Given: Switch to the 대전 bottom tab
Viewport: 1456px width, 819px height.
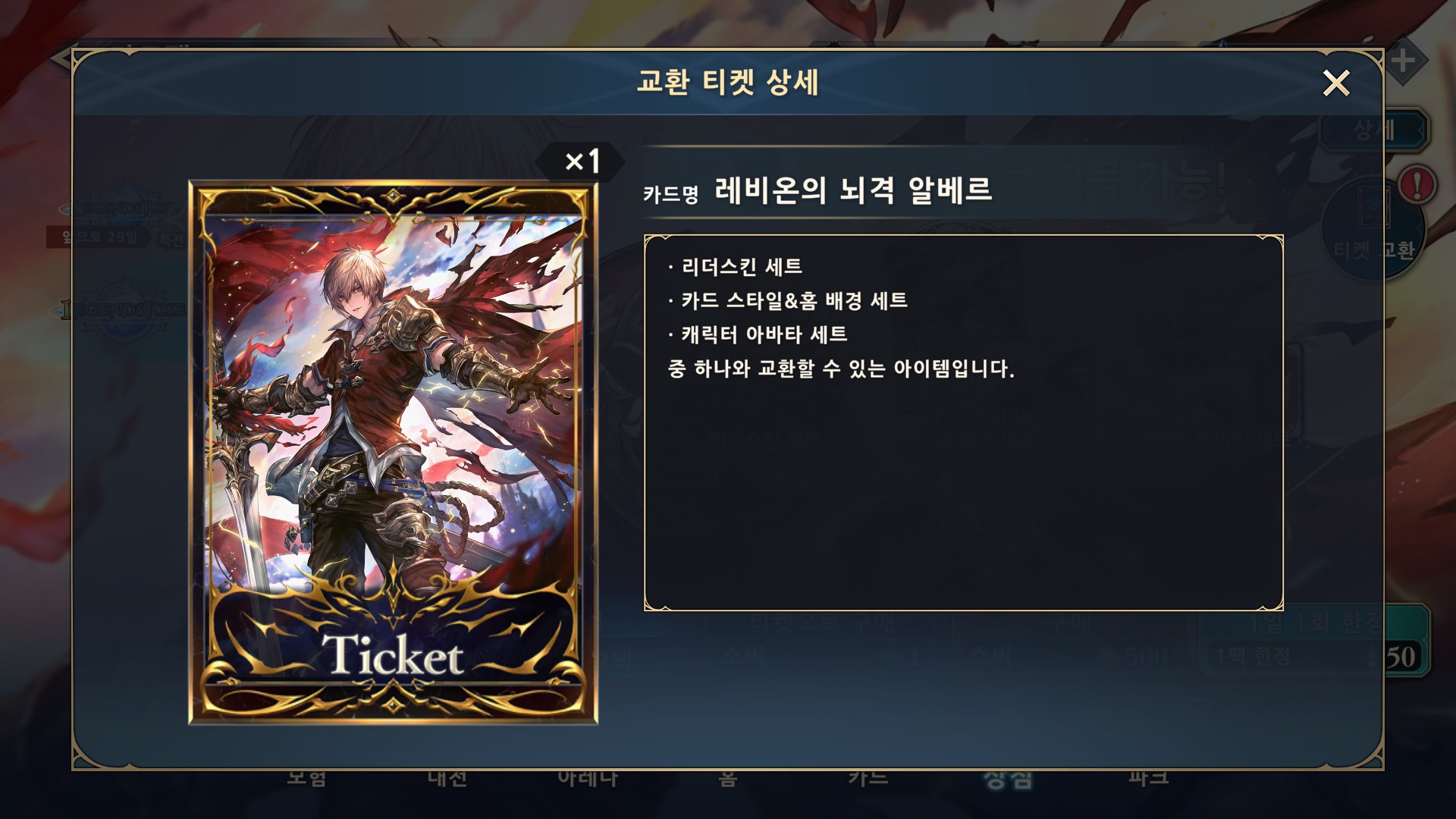Looking at the screenshot, I should coord(447,779).
